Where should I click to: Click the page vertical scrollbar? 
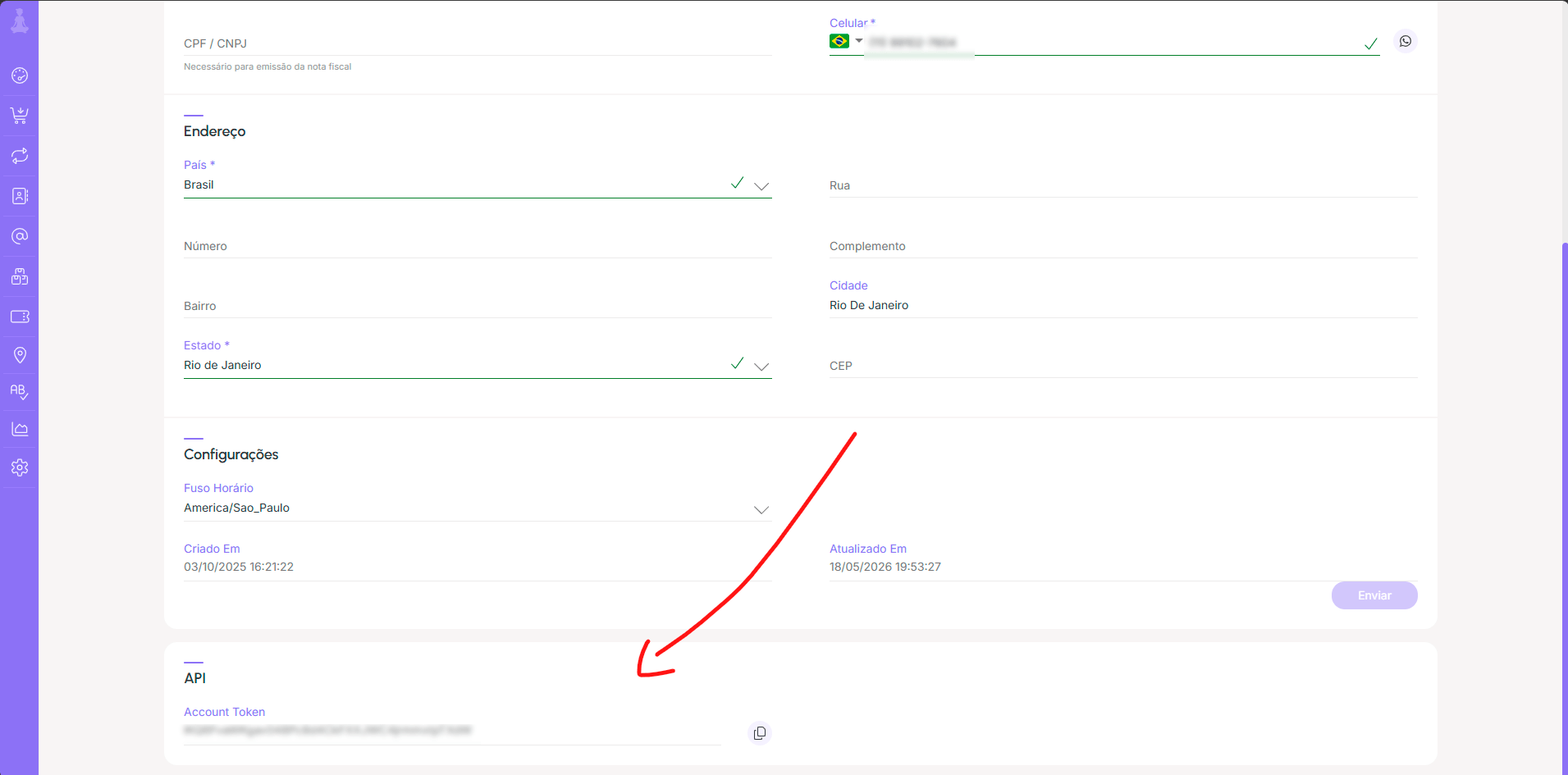tap(1565, 508)
